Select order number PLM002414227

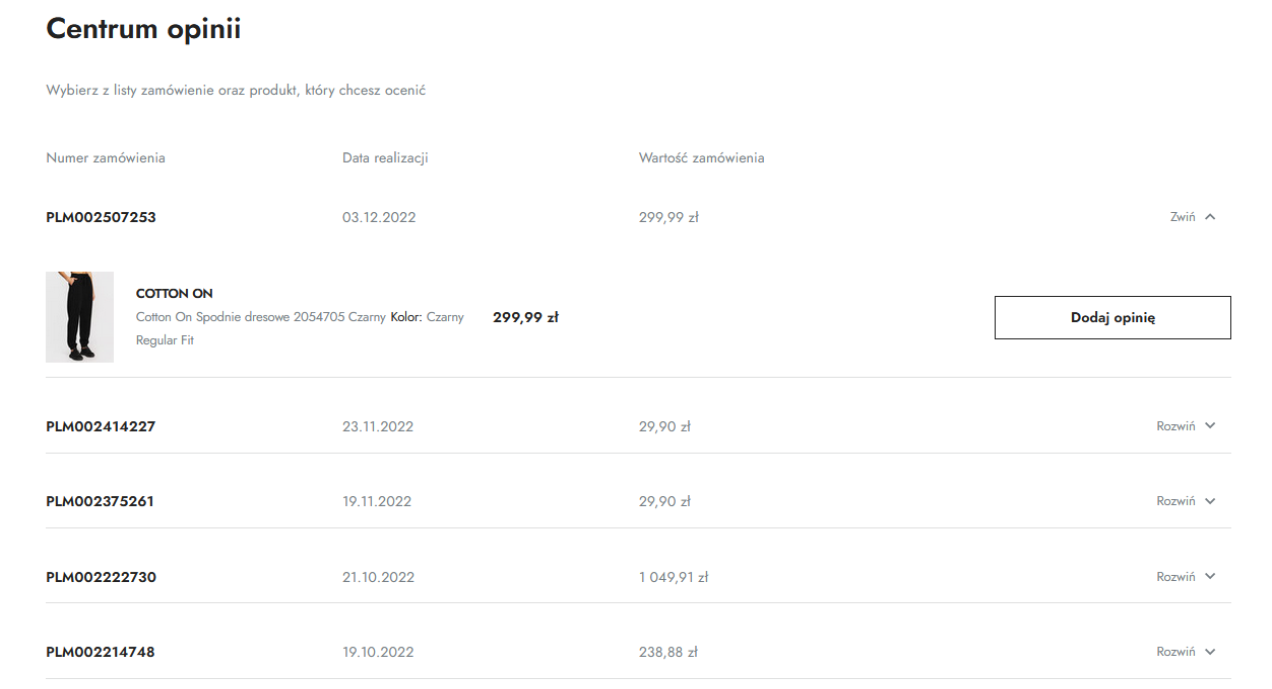point(101,426)
